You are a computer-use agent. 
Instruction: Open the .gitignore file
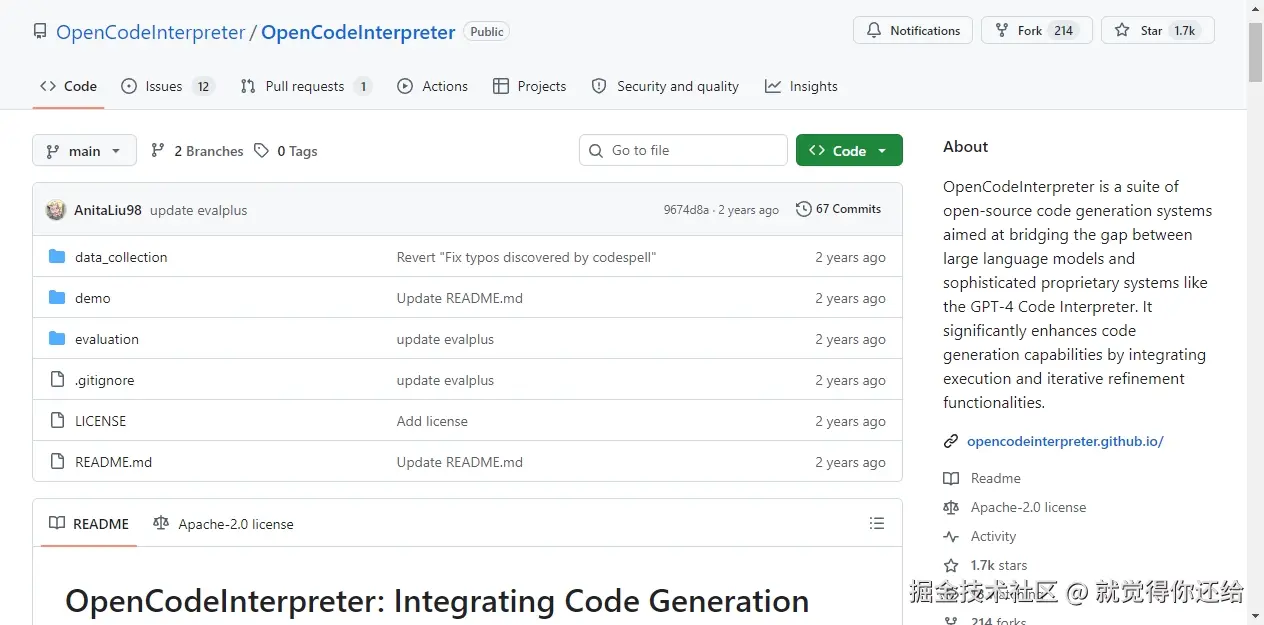pos(104,380)
